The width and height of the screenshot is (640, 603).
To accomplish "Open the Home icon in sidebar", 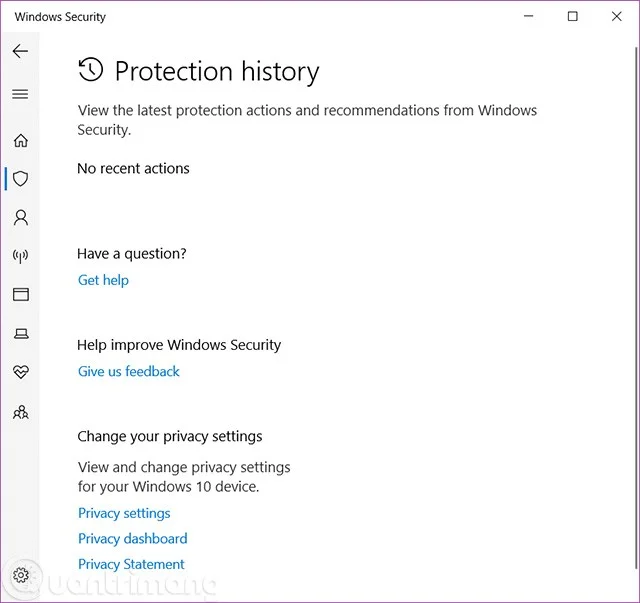I will click(x=21, y=141).
